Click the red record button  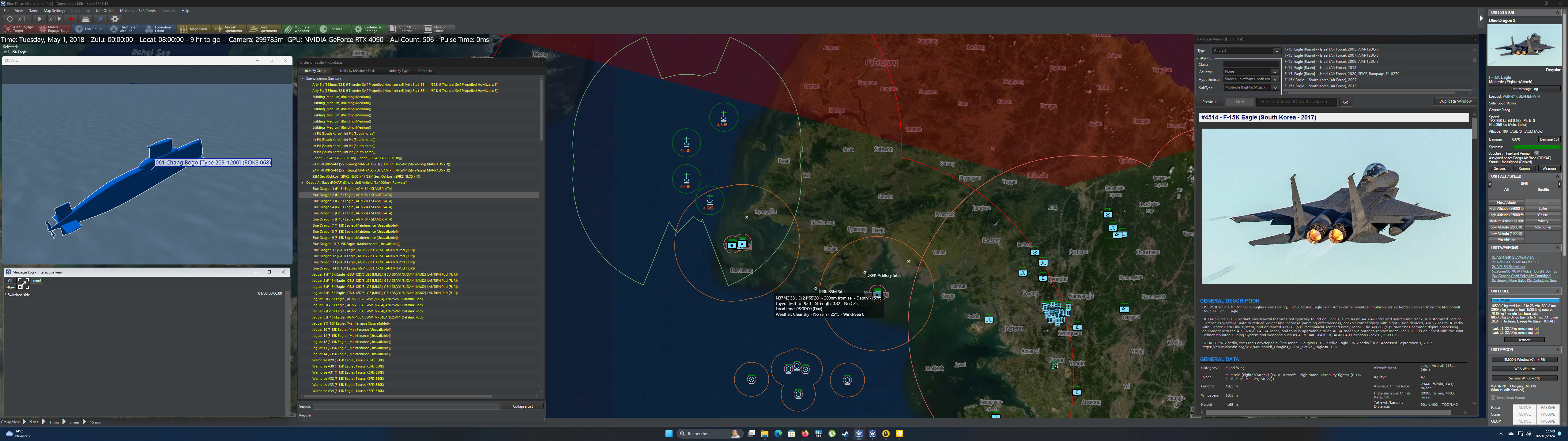(x=71, y=19)
